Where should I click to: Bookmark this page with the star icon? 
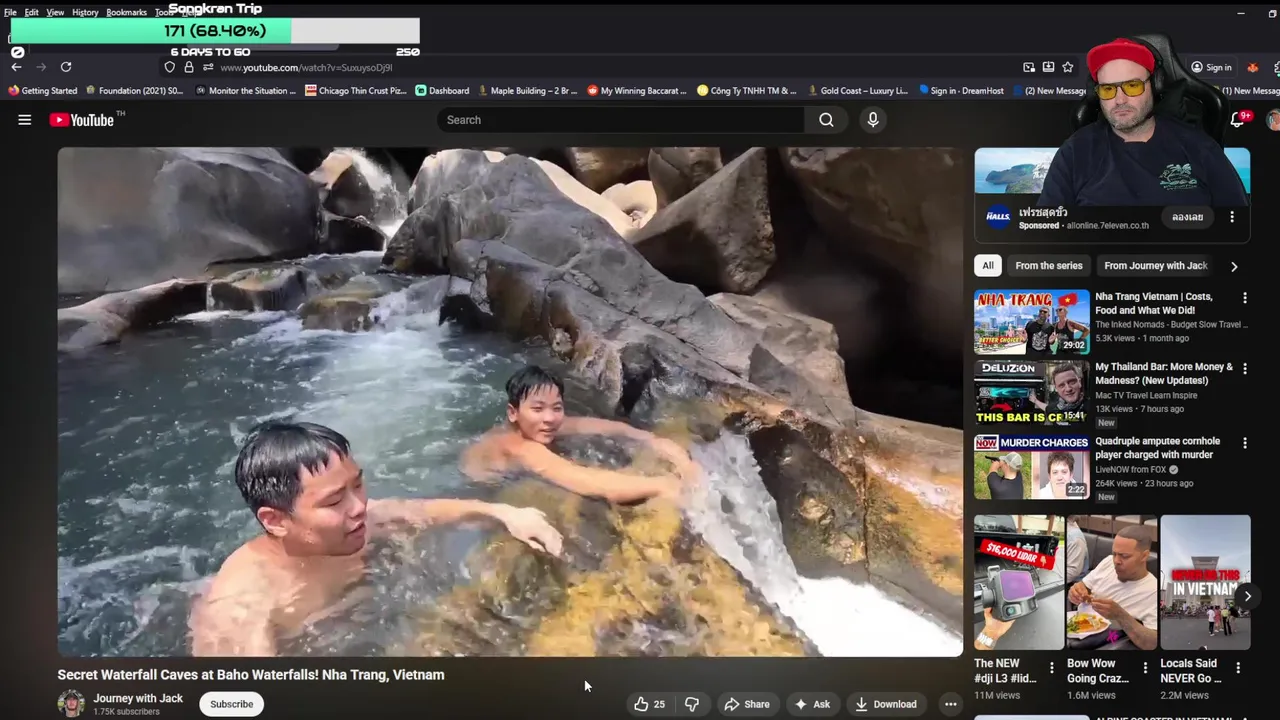tap(1068, 67)
